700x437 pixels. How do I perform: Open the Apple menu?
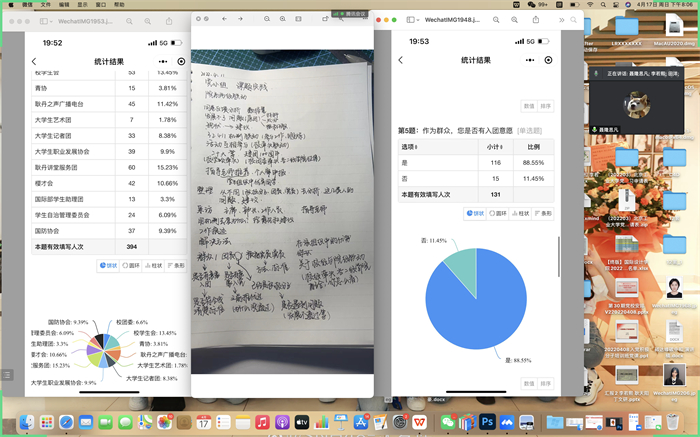point(11,4)
